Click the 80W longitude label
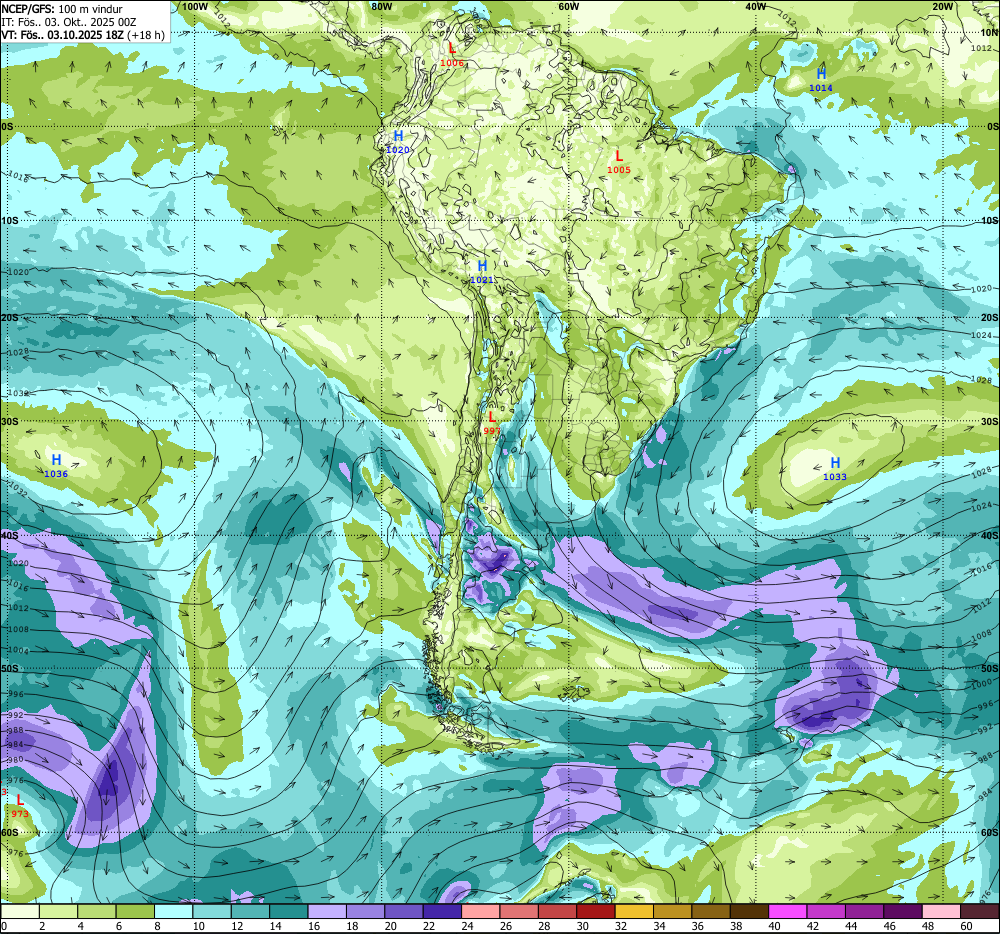This screenshot has width=1000, height=934. pyautogui.click(x=381, y=6)
